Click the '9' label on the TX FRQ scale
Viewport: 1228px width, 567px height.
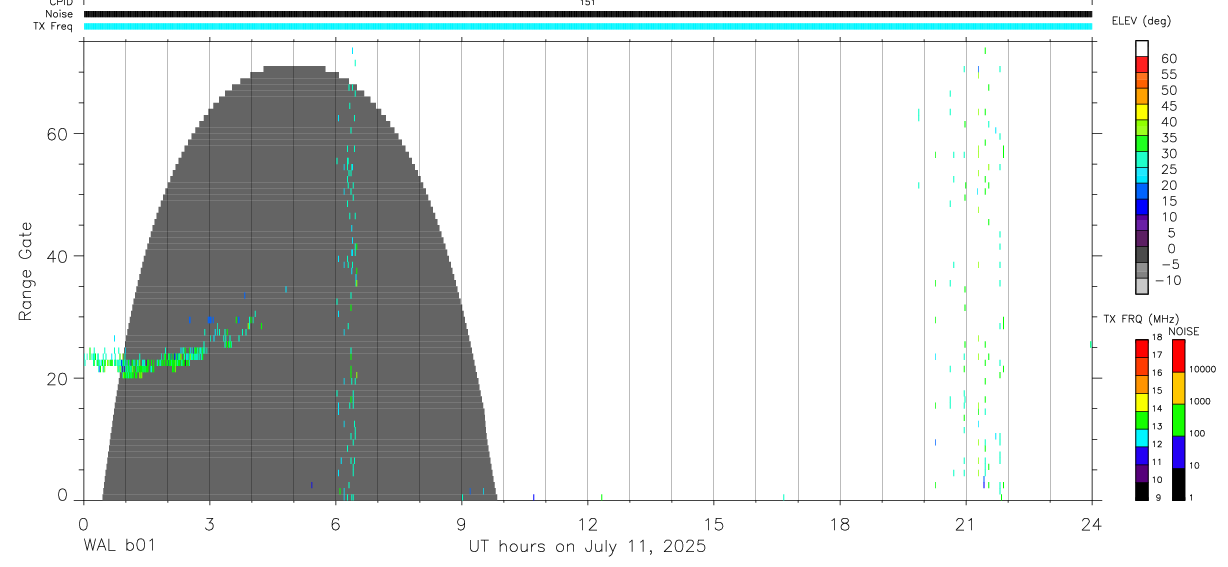(1158, 497)
